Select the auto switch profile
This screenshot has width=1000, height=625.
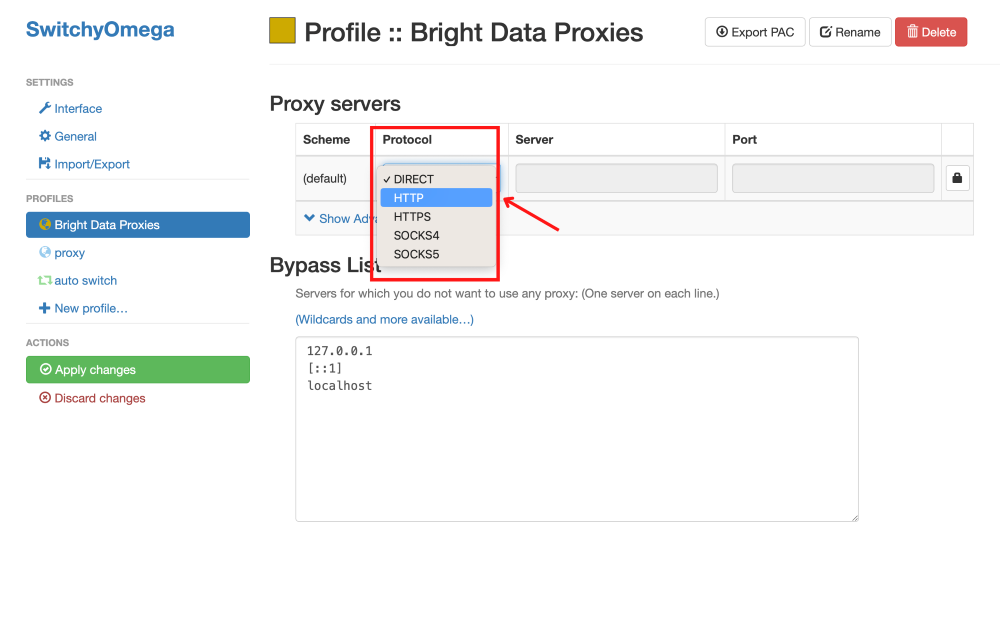tap(85, 281)
